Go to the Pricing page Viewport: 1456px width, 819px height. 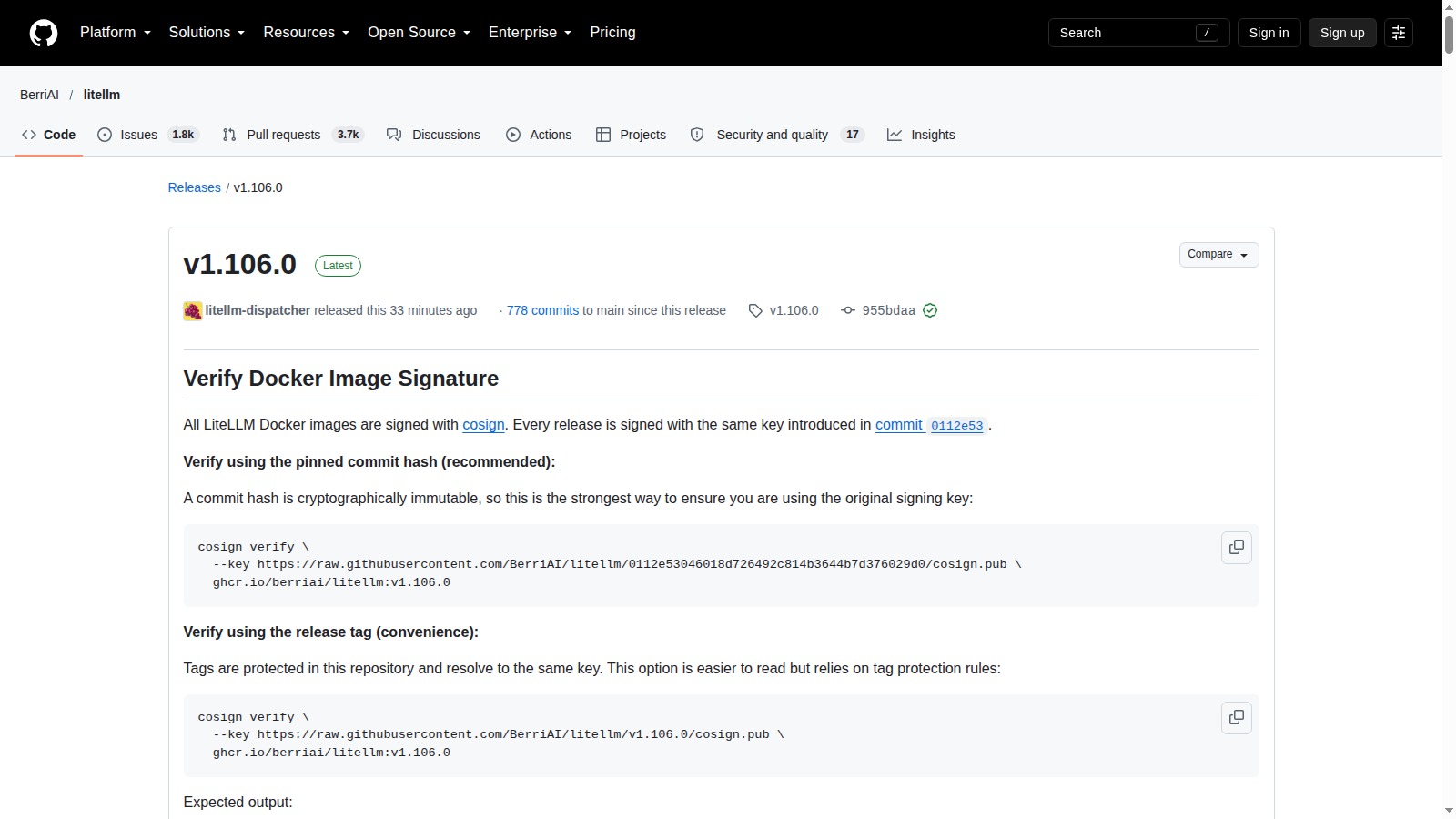pyautogui.click(x=612, y=33)
